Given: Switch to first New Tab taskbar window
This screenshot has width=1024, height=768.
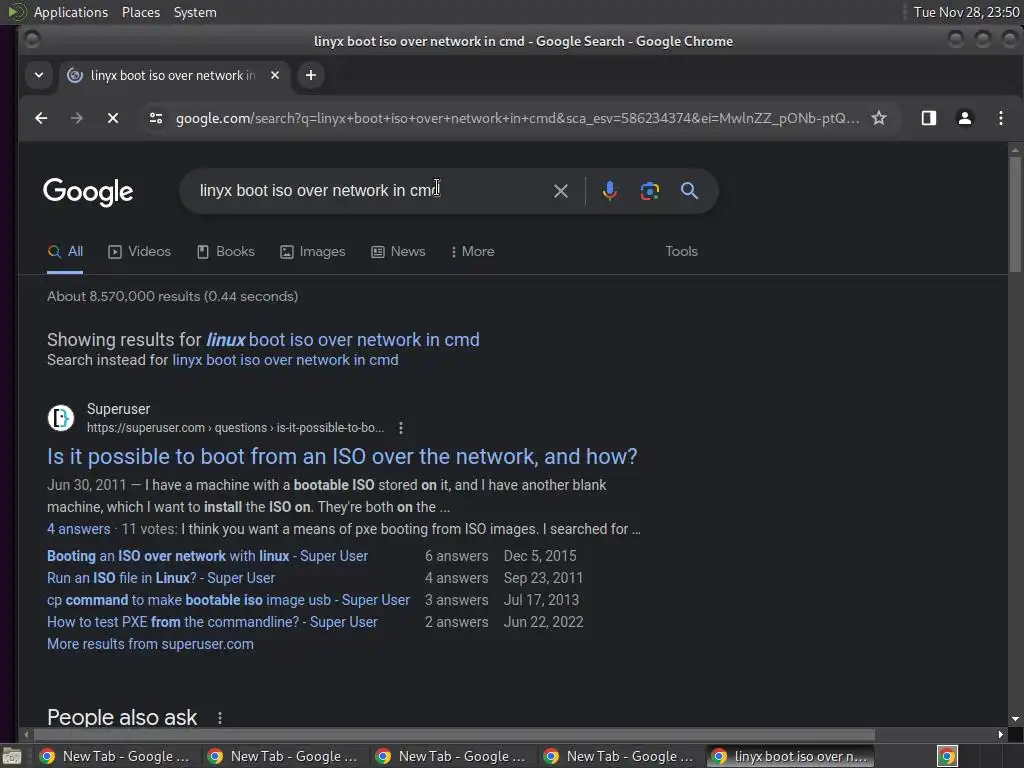Looking at the screenshot, I should point(116,756).
